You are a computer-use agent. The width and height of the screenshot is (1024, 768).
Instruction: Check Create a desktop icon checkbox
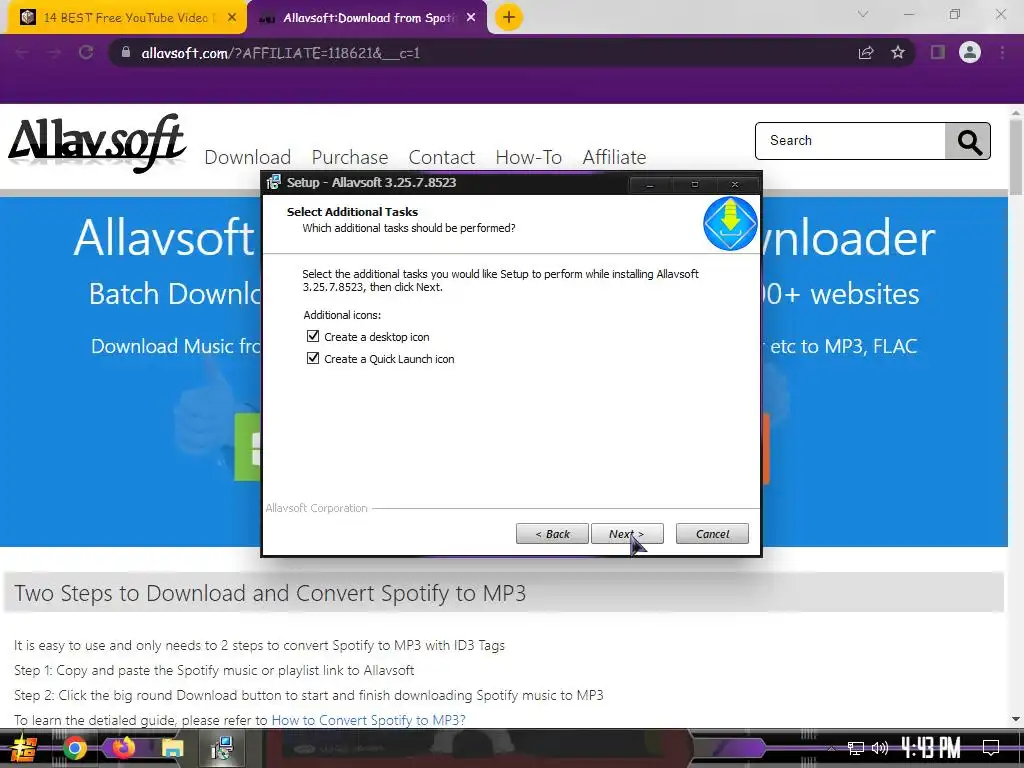tap(313, 336)
